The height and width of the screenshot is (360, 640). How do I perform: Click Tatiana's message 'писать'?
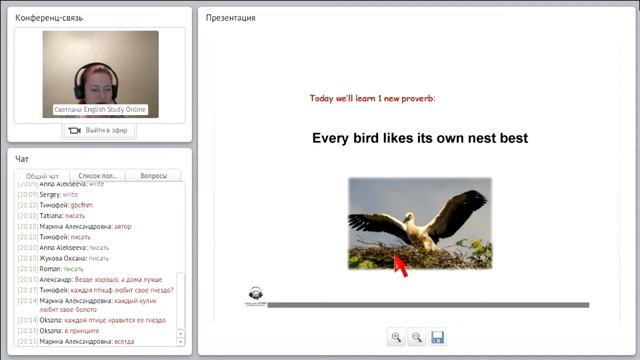pyautogui.click(x=75, y=216)
